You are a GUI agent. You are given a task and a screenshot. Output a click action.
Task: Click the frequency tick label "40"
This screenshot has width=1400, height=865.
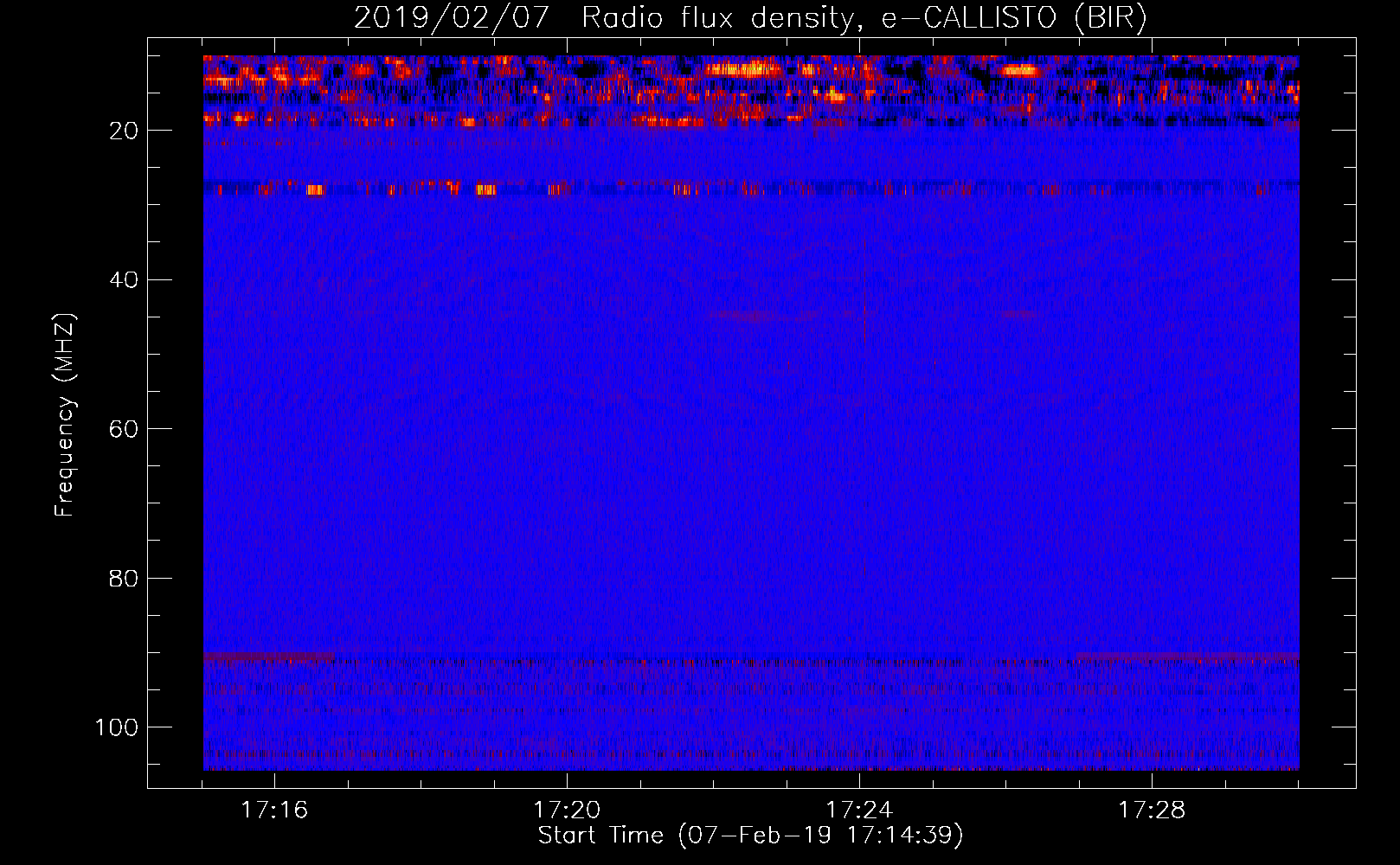(125, 280)
